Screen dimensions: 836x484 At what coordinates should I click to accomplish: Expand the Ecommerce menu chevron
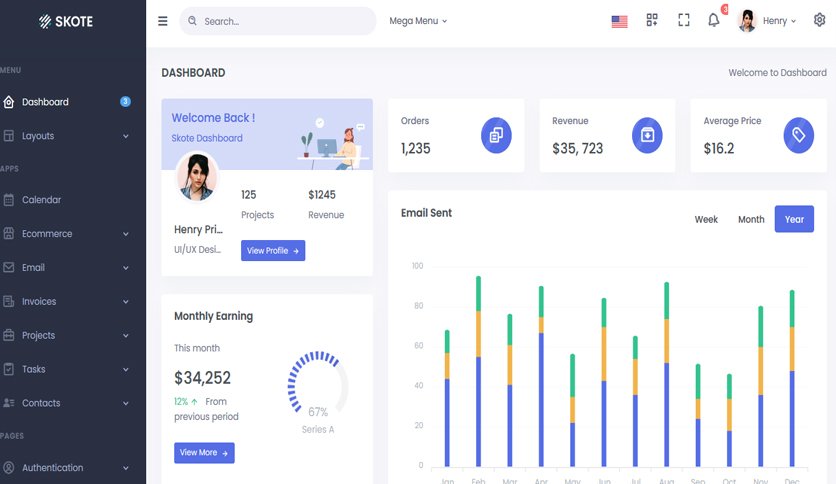126,234
